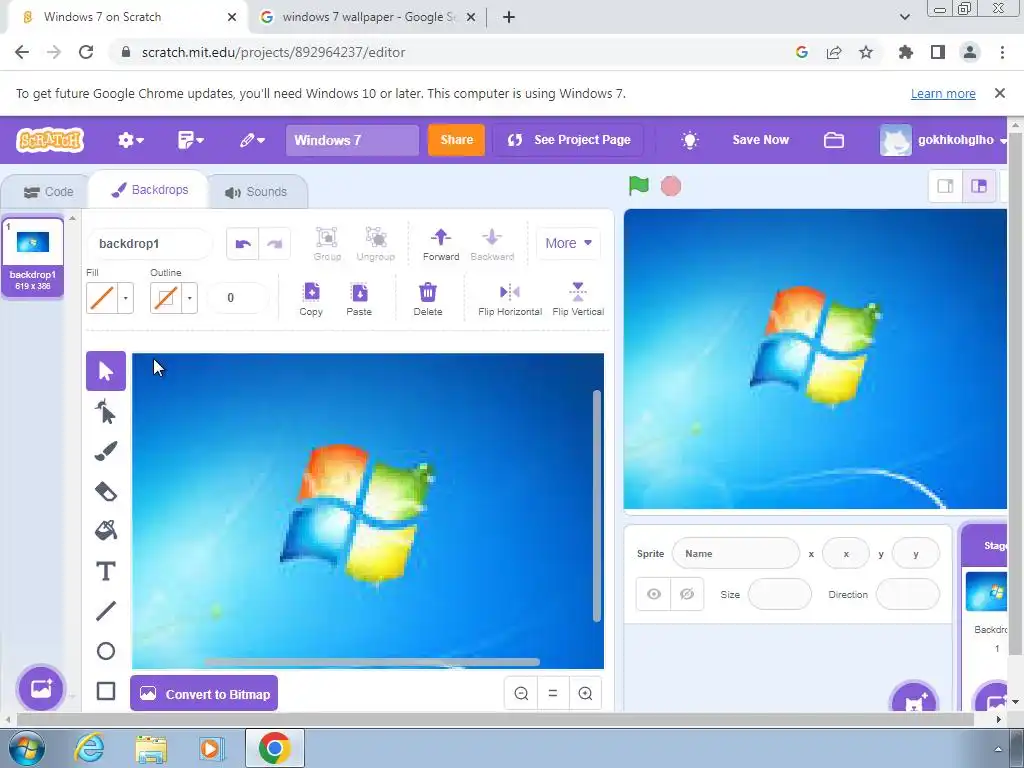This screenshot has width=1024, height=768.
Task: Open the File menu dropdown
Action: tap(191, 140)
